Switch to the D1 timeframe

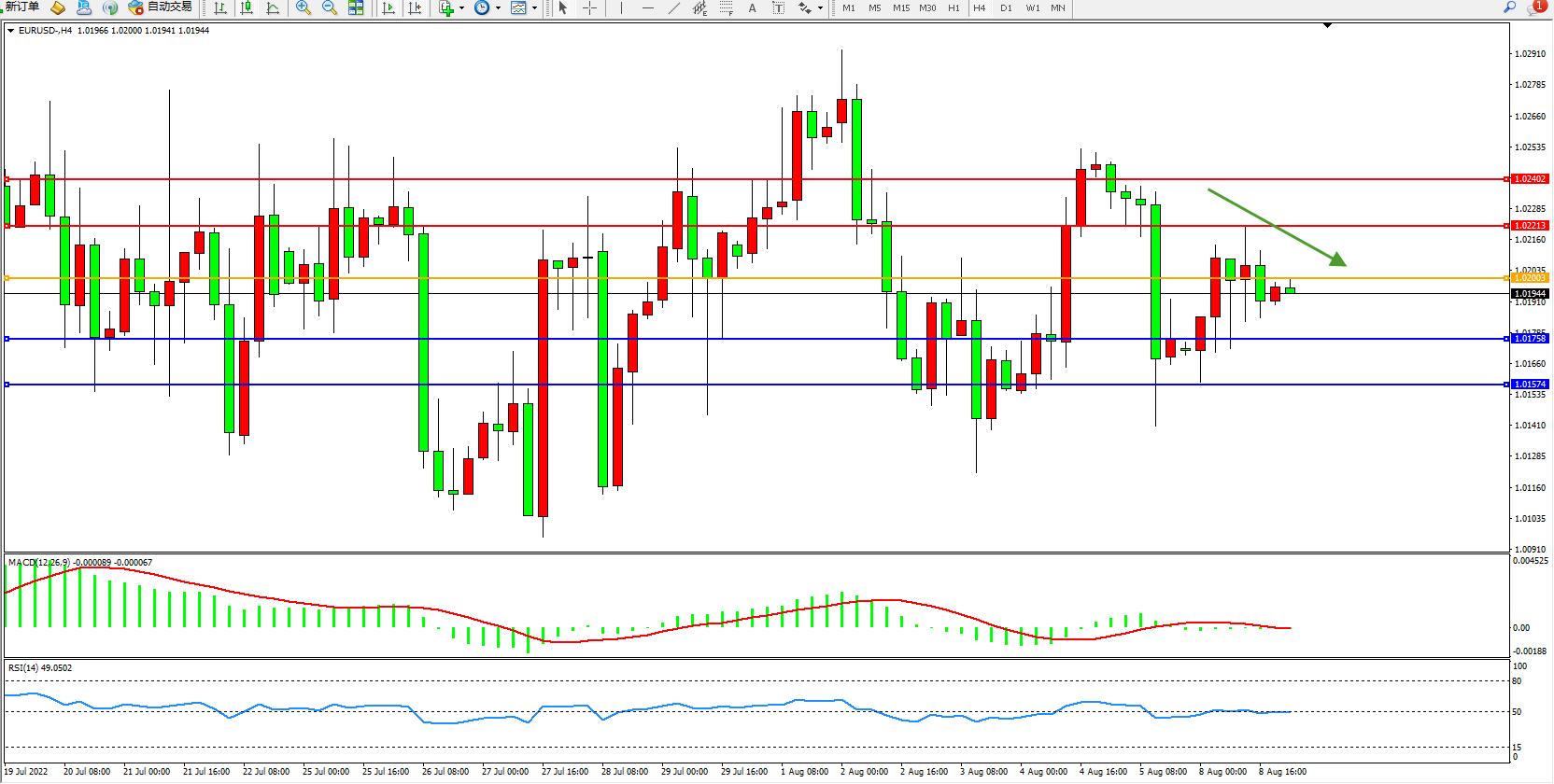1006,7
